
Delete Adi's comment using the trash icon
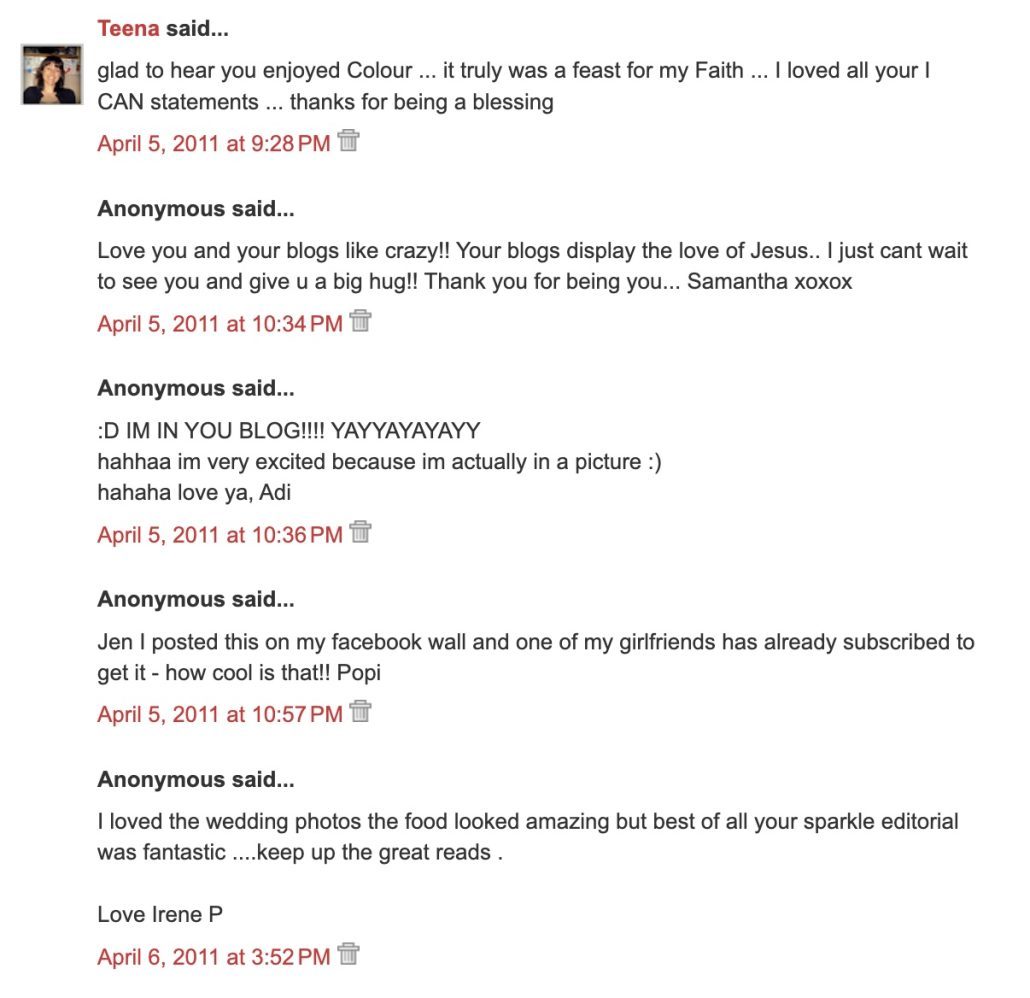click(361, 532)
